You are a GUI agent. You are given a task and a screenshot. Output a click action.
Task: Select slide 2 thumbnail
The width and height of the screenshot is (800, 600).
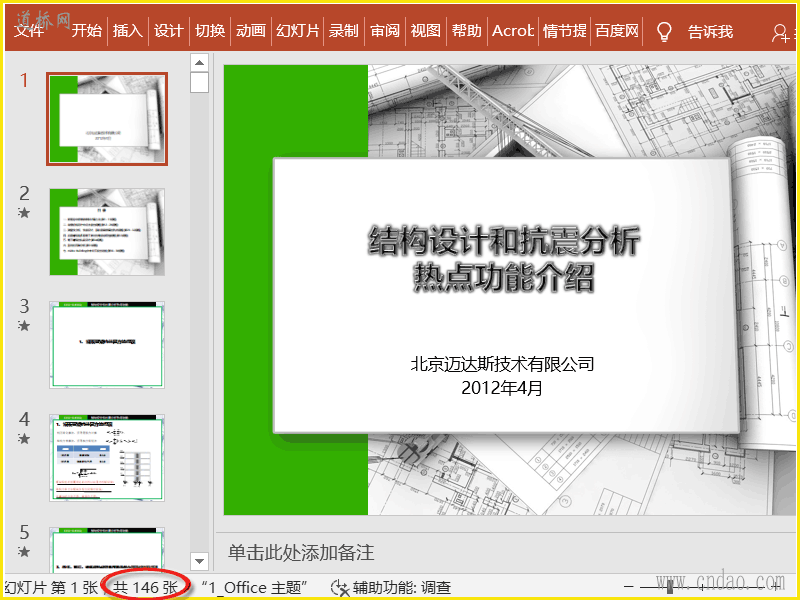point(107,232)
